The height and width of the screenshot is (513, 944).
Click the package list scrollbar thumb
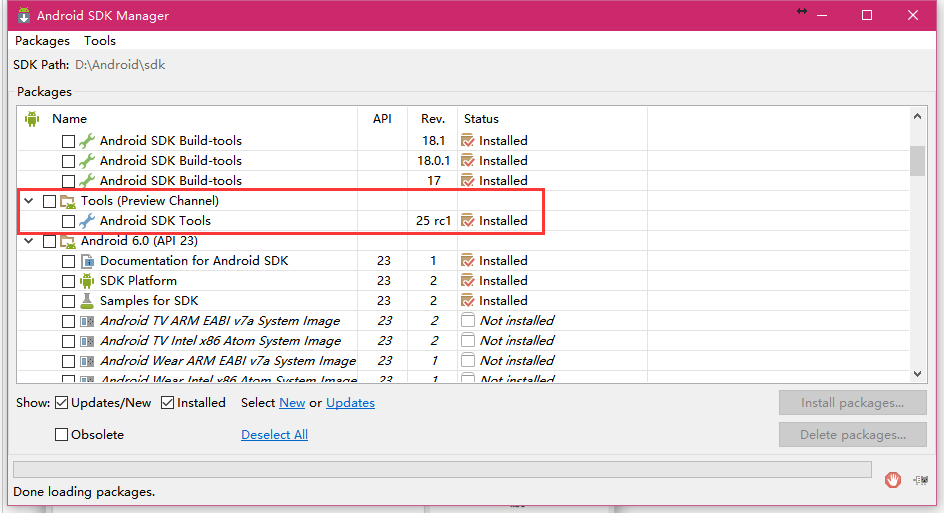(x=918, y=161)
